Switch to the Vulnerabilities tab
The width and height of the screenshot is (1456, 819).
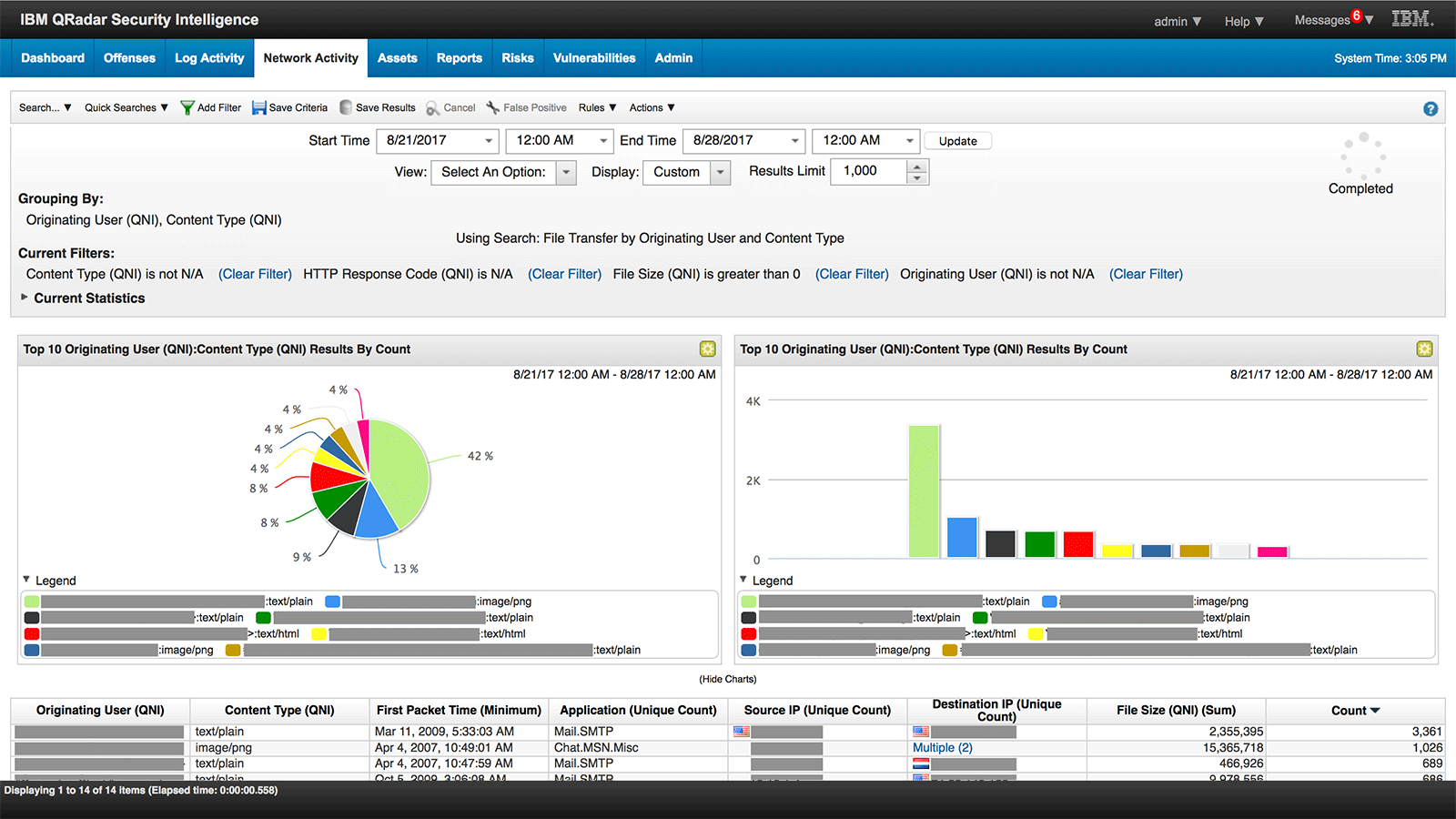[594, 57]
